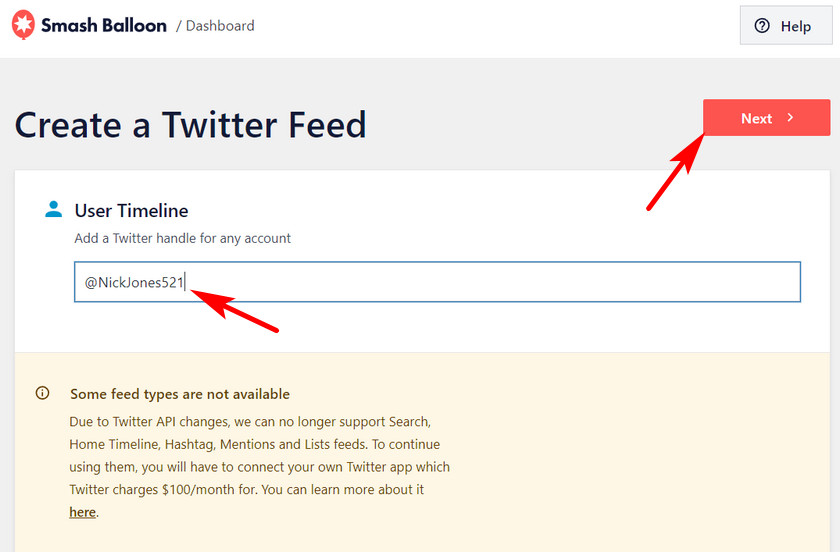840x552 pixels.
Task: Proceed with the red Next button
Action: point(767,118)
